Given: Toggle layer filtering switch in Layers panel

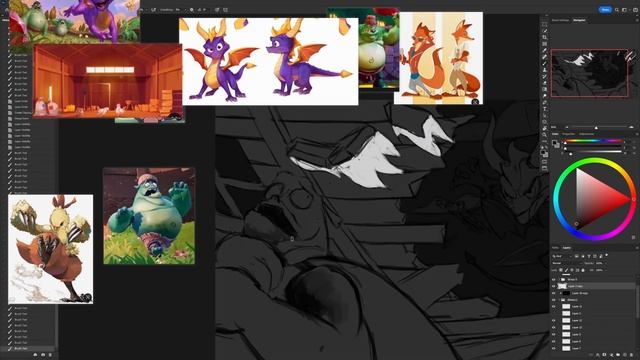Looking at the screenshot, I should tap(607, 255).
